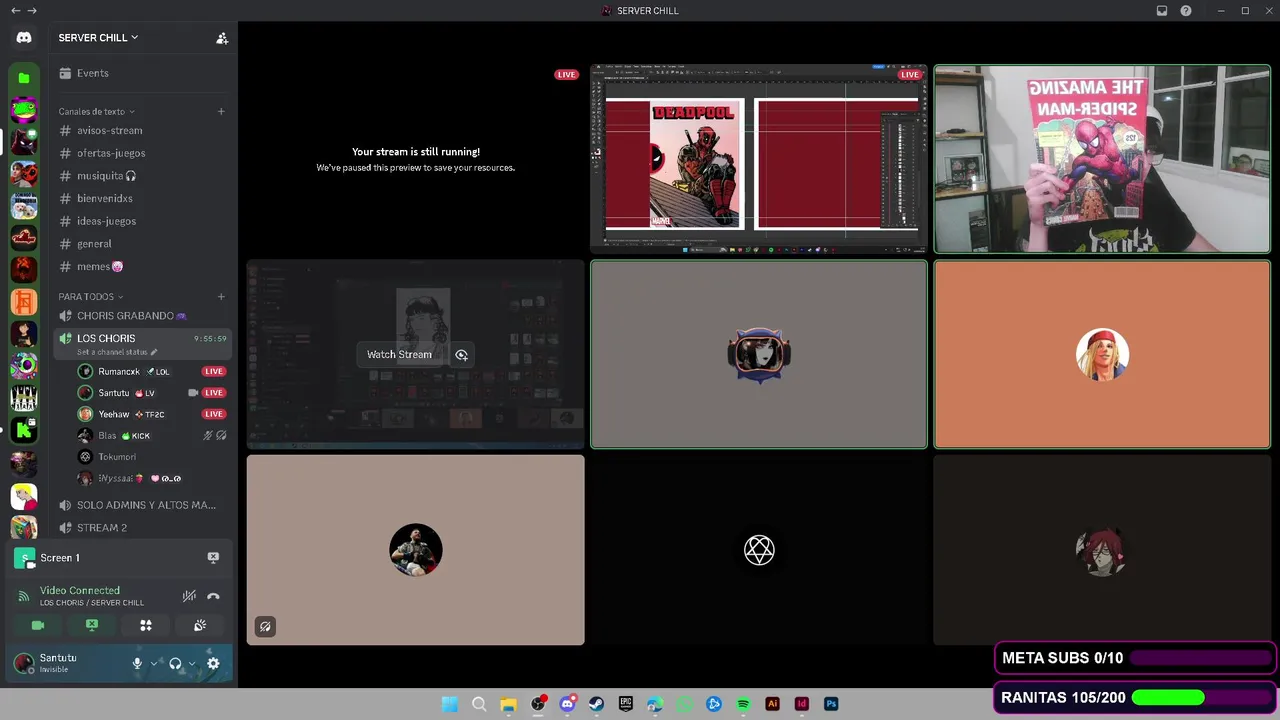Pop out stream icon beside Watch Stream

[x=461, y=354]
